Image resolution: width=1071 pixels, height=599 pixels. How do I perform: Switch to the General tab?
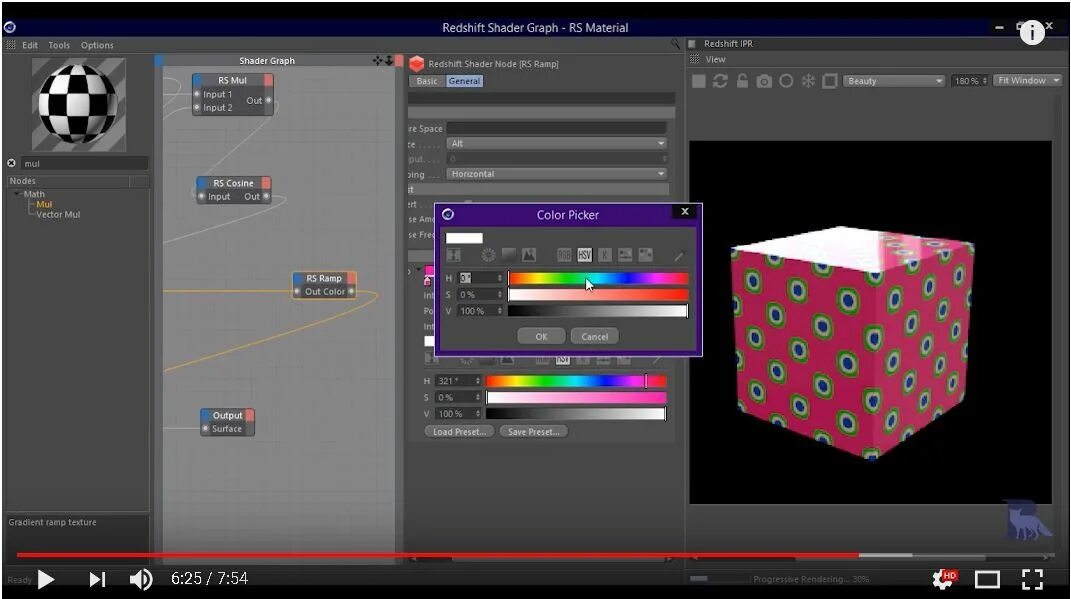click(x=464, y=81)
